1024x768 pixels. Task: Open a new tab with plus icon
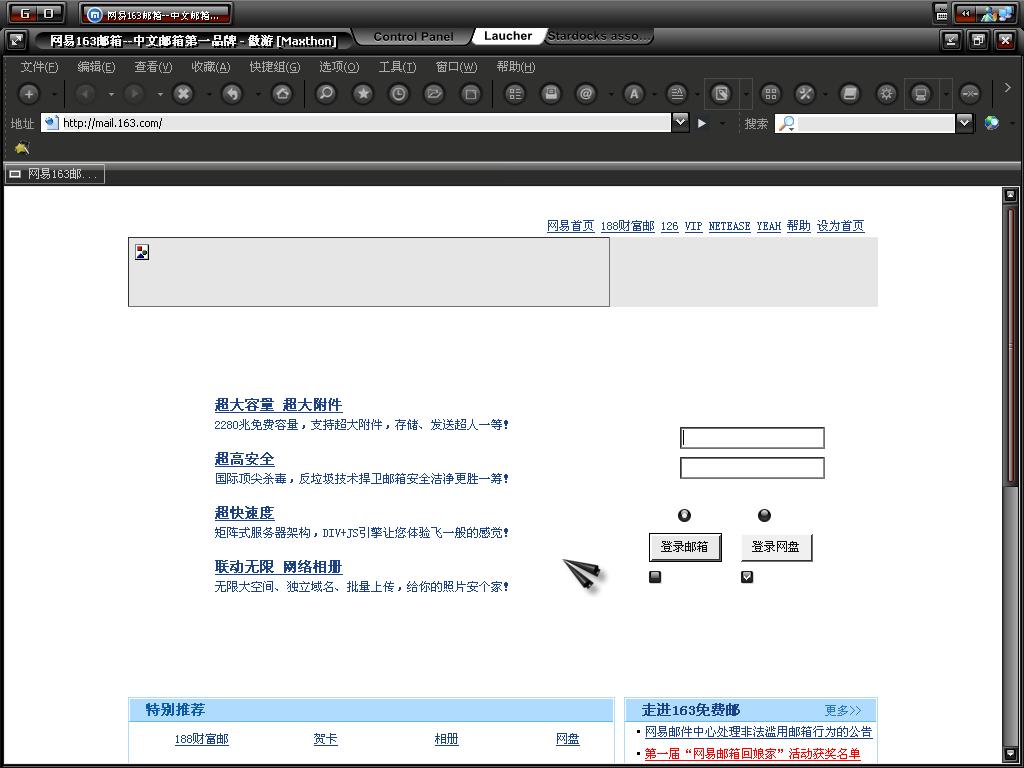coord(28,94)
